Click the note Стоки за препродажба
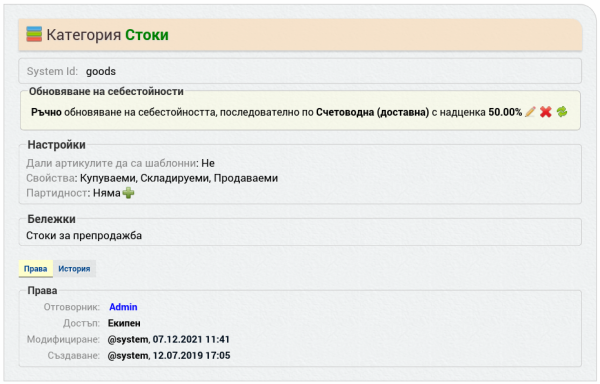This screenshot has width=600, height=384. coord(84,236)
